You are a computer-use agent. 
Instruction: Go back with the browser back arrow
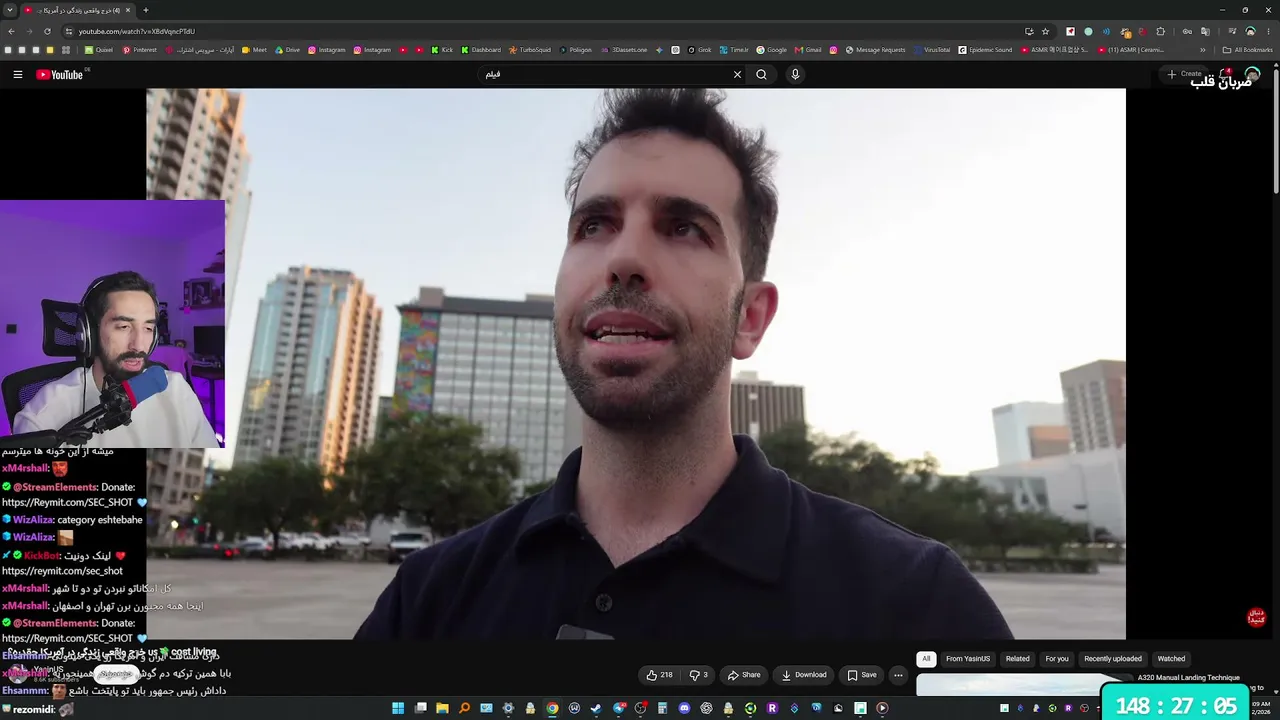click(x=11, y=31)
